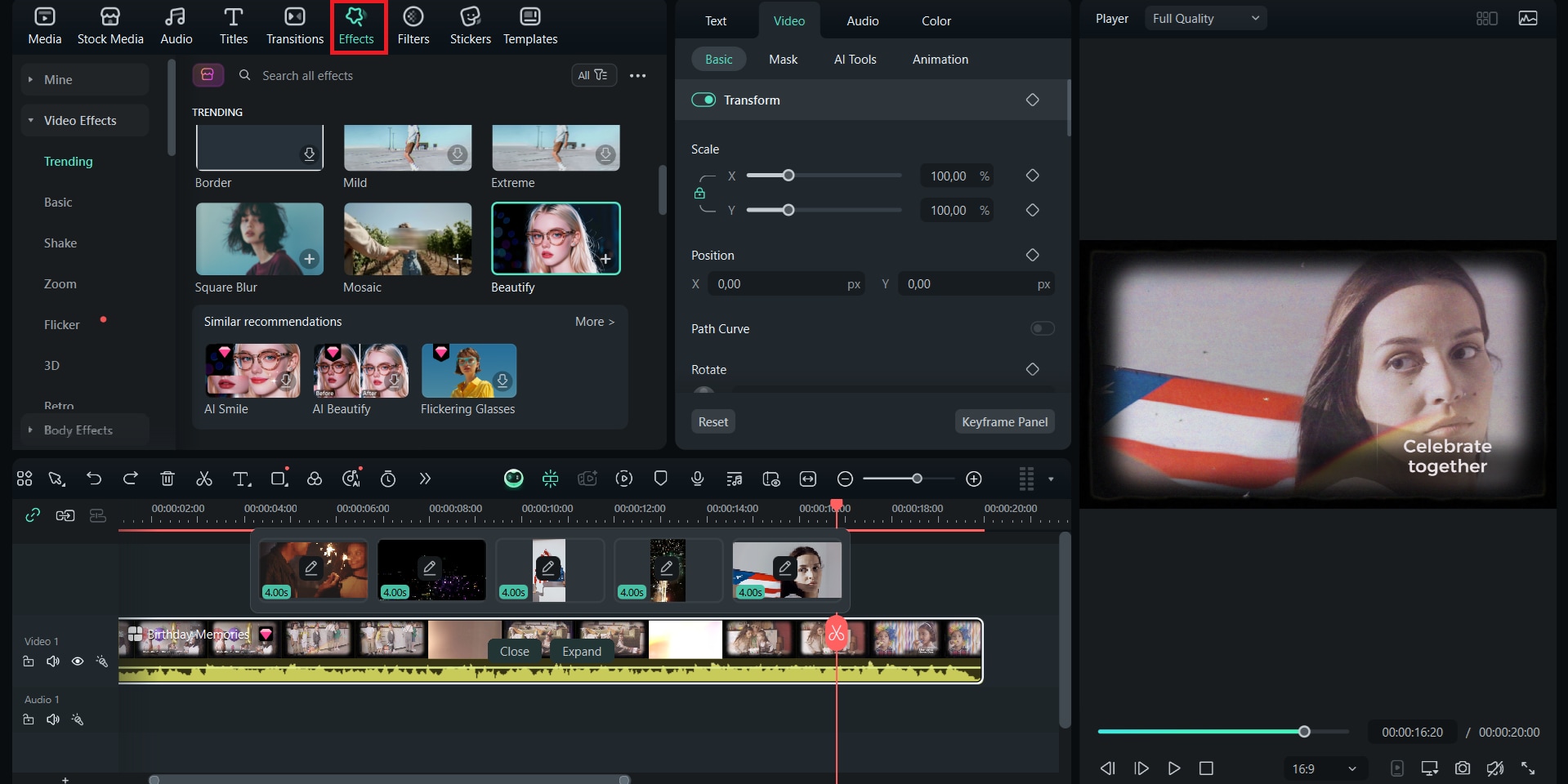Open the speed timer tool

(x=388, y=479)
